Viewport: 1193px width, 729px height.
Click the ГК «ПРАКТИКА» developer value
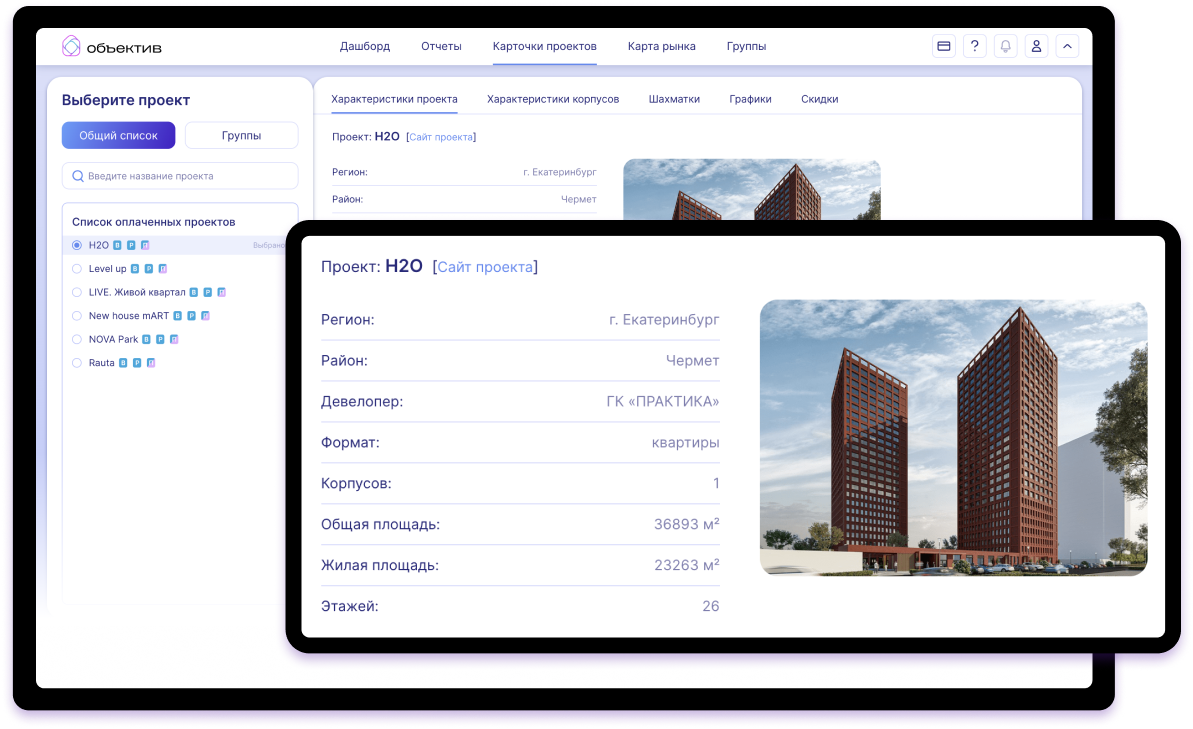[x=663, y=402]
